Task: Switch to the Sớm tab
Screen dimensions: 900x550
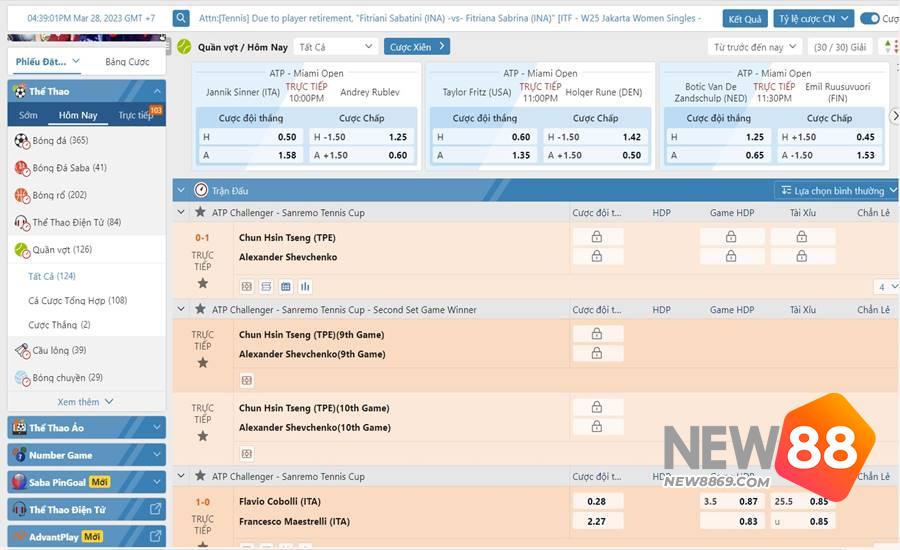Action: [x=28, y=115]
